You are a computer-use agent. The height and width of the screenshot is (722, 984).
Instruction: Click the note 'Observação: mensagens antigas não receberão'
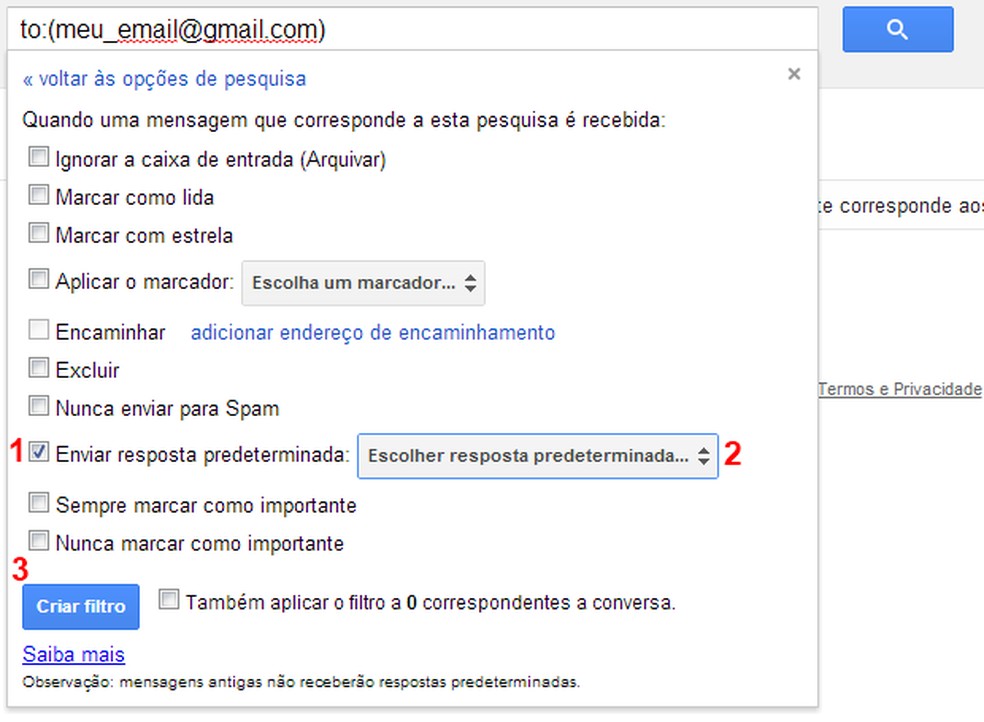[301, 682]
